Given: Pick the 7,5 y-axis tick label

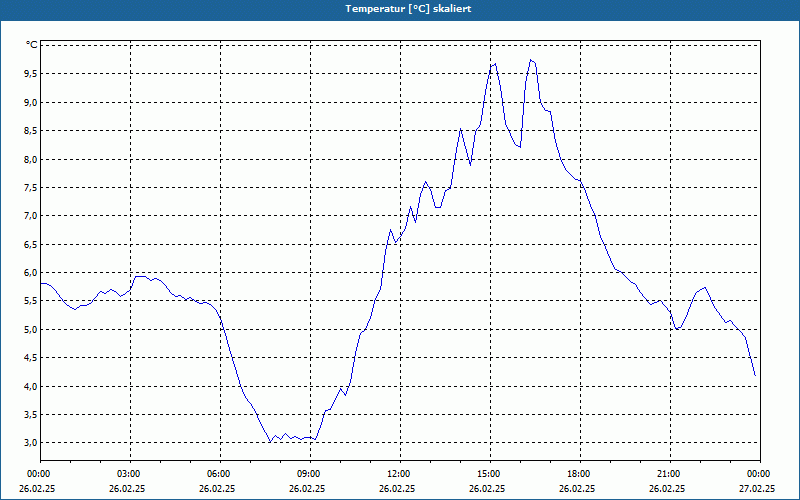Looking at the screenshot, I should coord(30,188).
